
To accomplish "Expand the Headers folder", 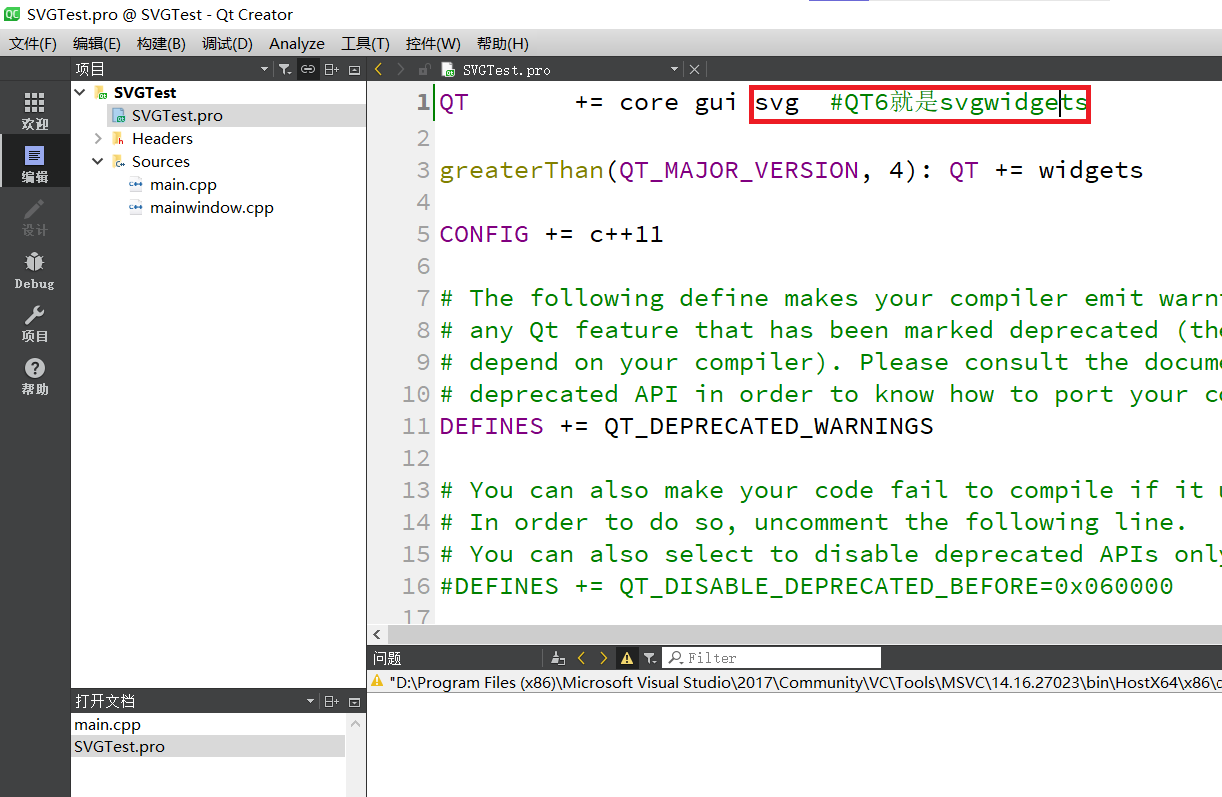I will (x=98, y=138).
